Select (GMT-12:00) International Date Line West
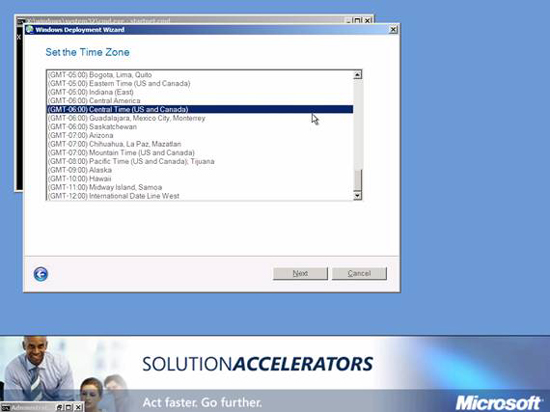The width and height of the screenshot is (550, 412). point(200,196)
